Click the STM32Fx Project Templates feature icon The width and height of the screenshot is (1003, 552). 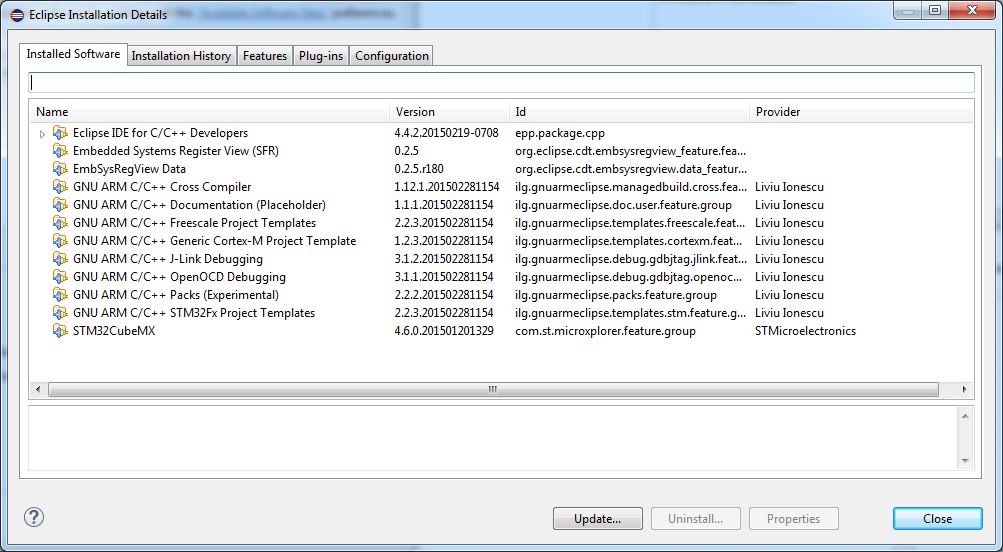click(x=60, y=313)
